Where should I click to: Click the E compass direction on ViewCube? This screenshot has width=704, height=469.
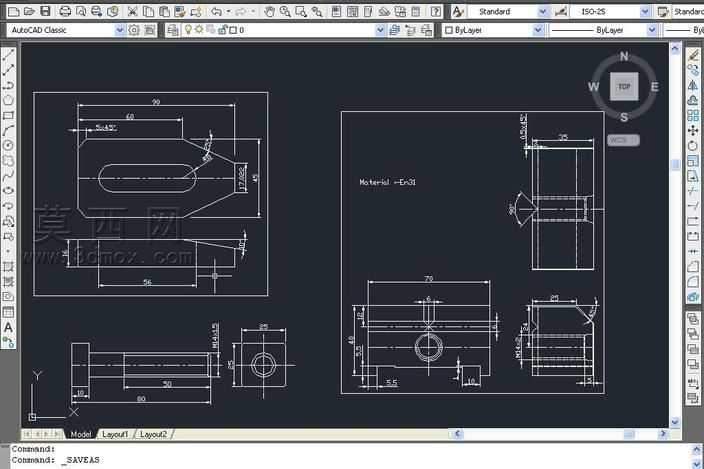655,87
